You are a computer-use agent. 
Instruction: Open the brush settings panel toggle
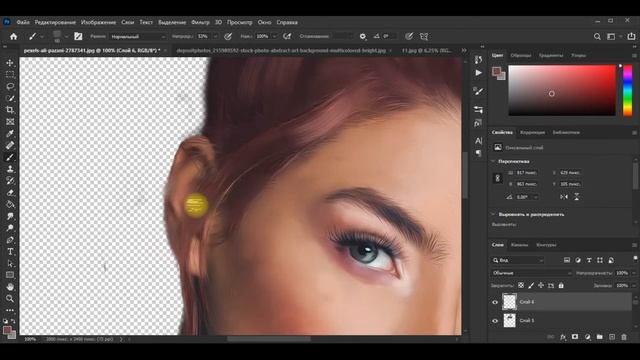(78, 36)
